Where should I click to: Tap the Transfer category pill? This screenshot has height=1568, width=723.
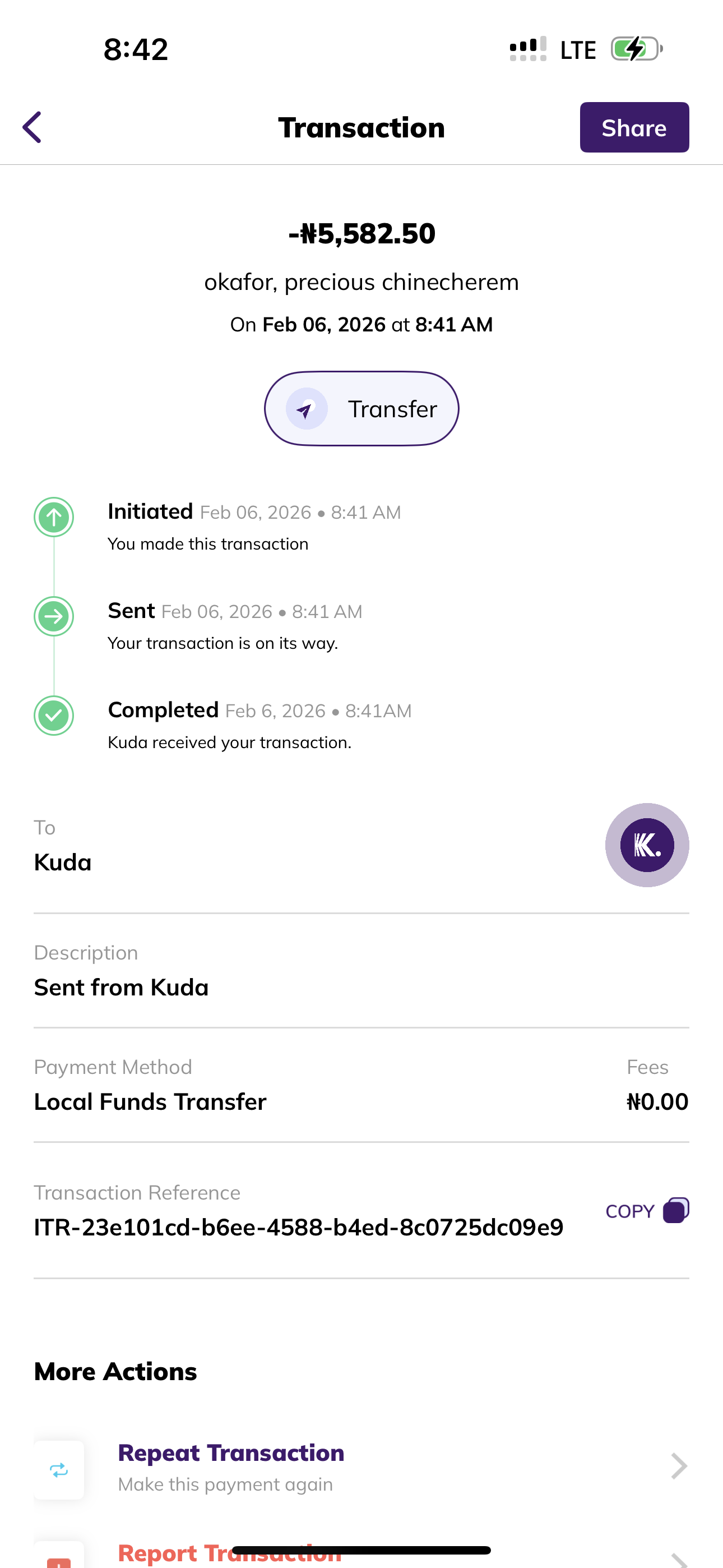coord(361,408)
